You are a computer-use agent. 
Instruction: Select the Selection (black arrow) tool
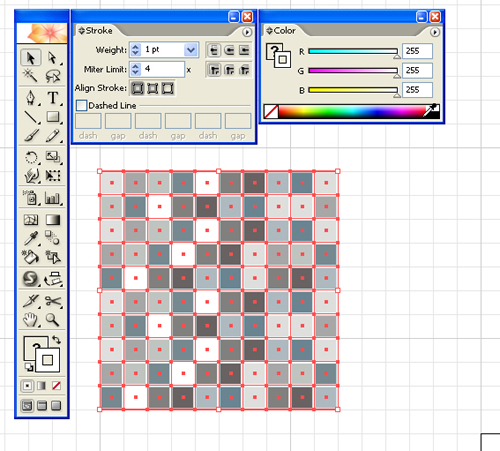pyautogui.click(x=31, y=58)
